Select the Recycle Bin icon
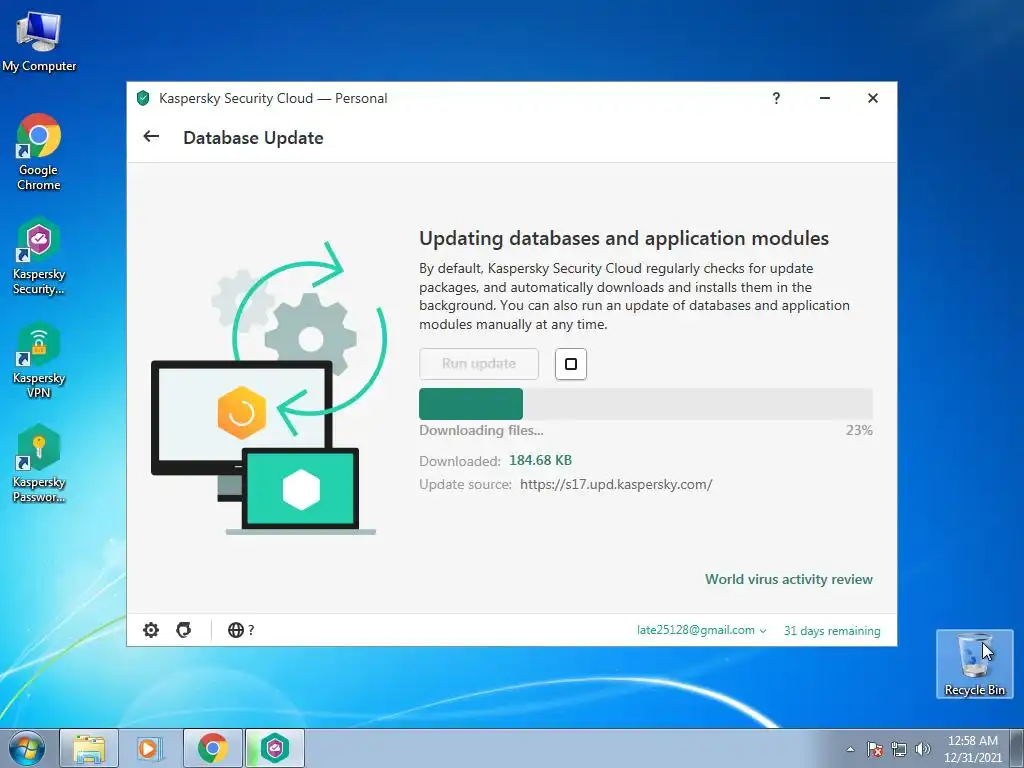 pyautogui.click(x=974, y=664)
